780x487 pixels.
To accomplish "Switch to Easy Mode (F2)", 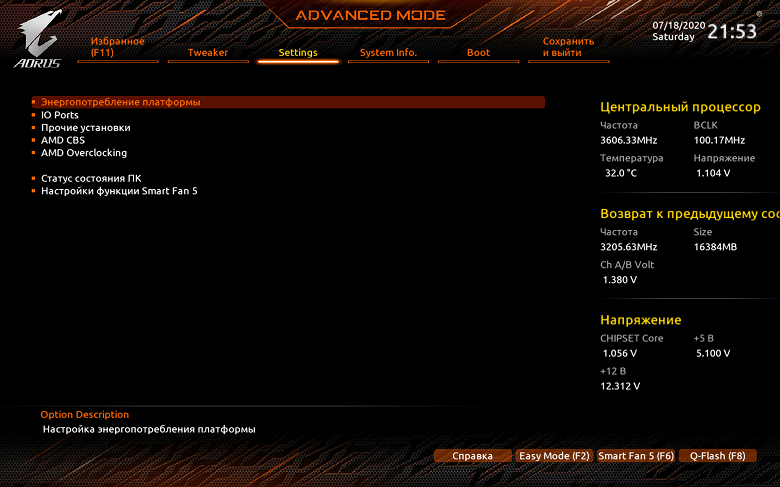I will pyautogui.click(x=554, y=456).
